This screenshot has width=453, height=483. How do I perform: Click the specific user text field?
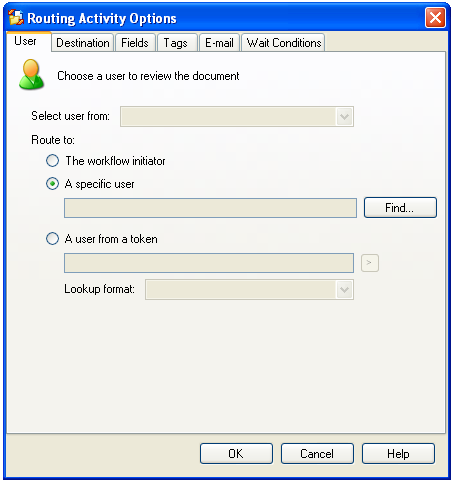click(x=210, y=208)
